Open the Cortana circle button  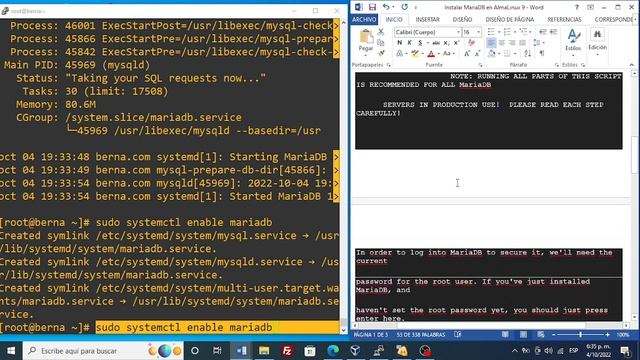[195, 351]
